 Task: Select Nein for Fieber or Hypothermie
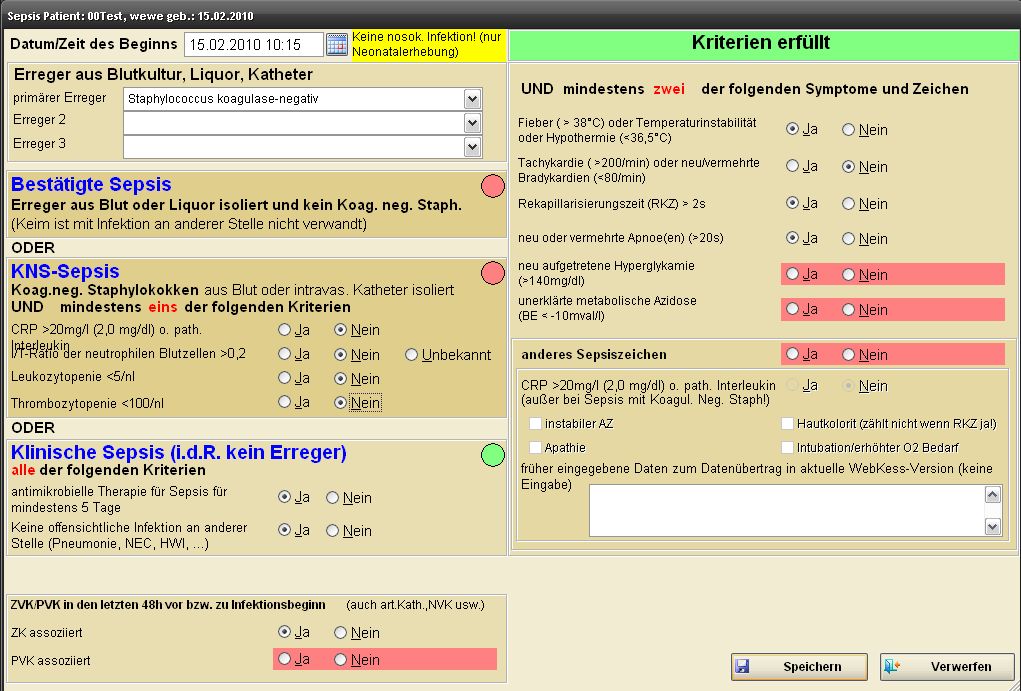pos(849,130)
